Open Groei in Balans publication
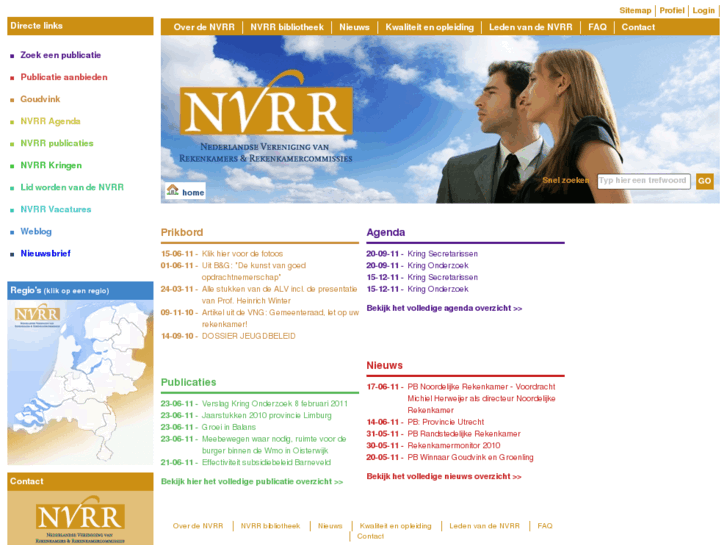 point(229,427)
